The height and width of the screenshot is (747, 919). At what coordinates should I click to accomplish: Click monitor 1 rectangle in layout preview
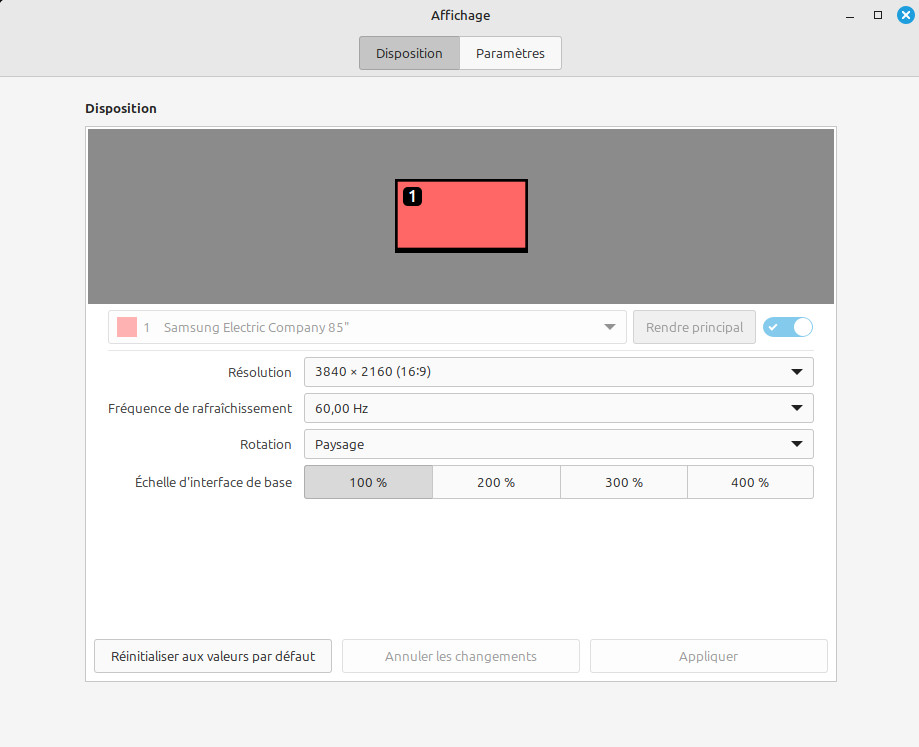point(461,216)
